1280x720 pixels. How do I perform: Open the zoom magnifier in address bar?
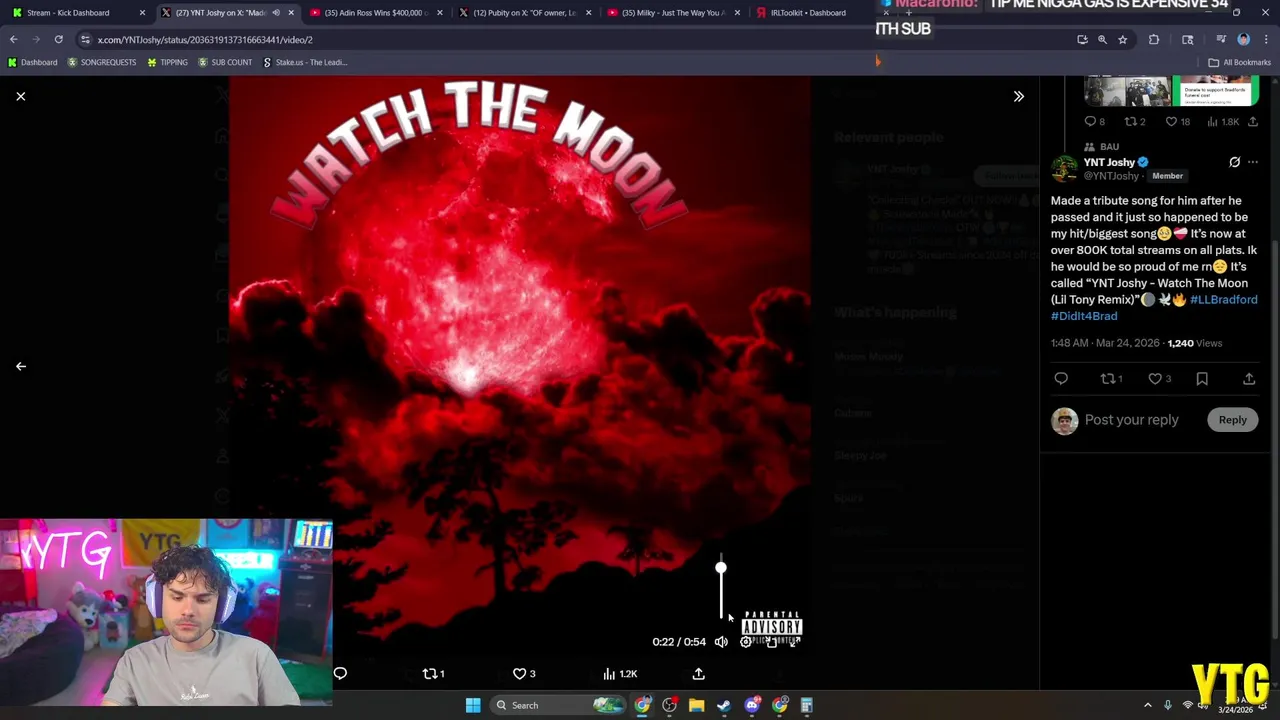[x=1102, y=39]
